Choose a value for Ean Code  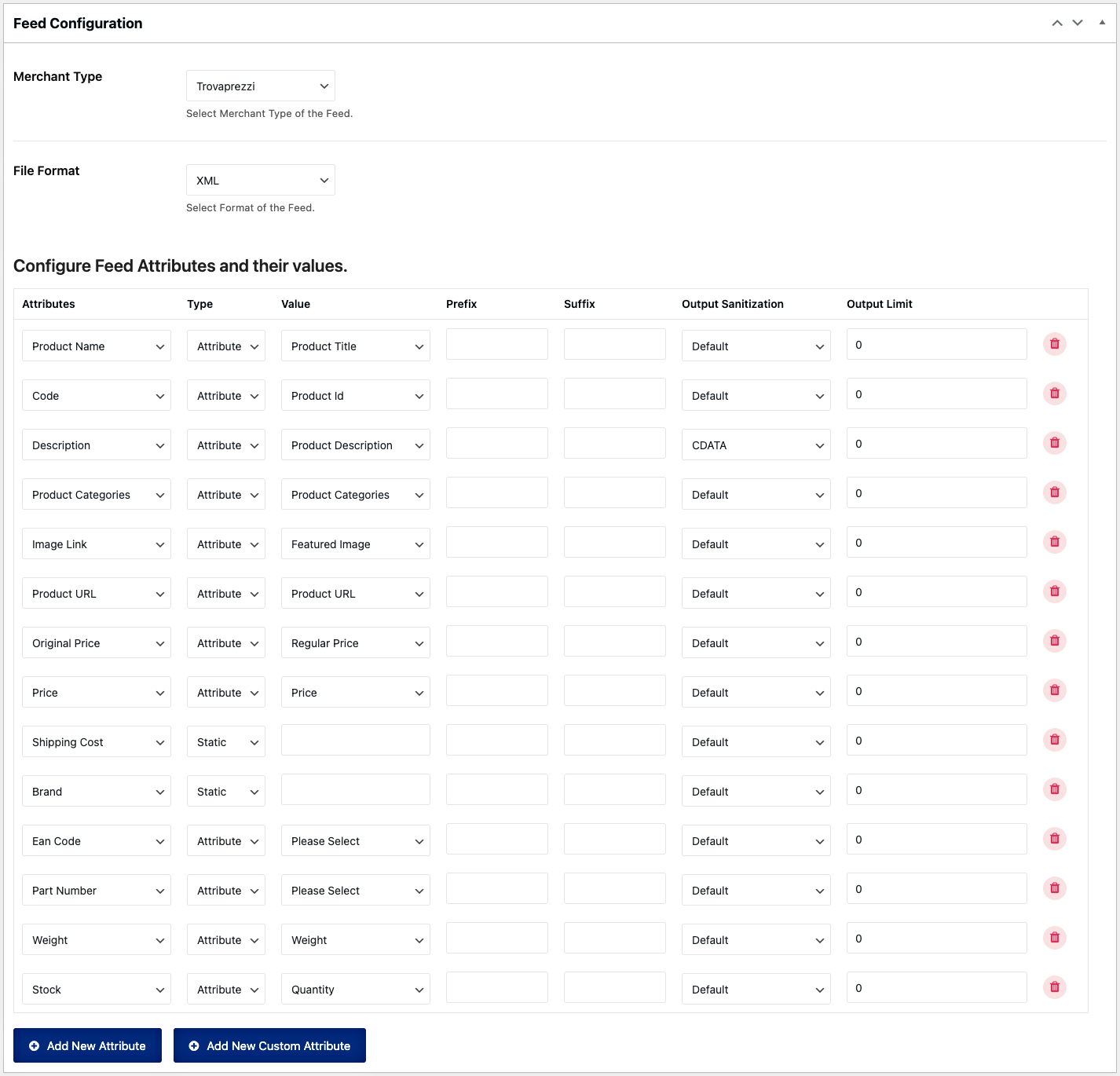pyautogui.click(x=355, y=840)
